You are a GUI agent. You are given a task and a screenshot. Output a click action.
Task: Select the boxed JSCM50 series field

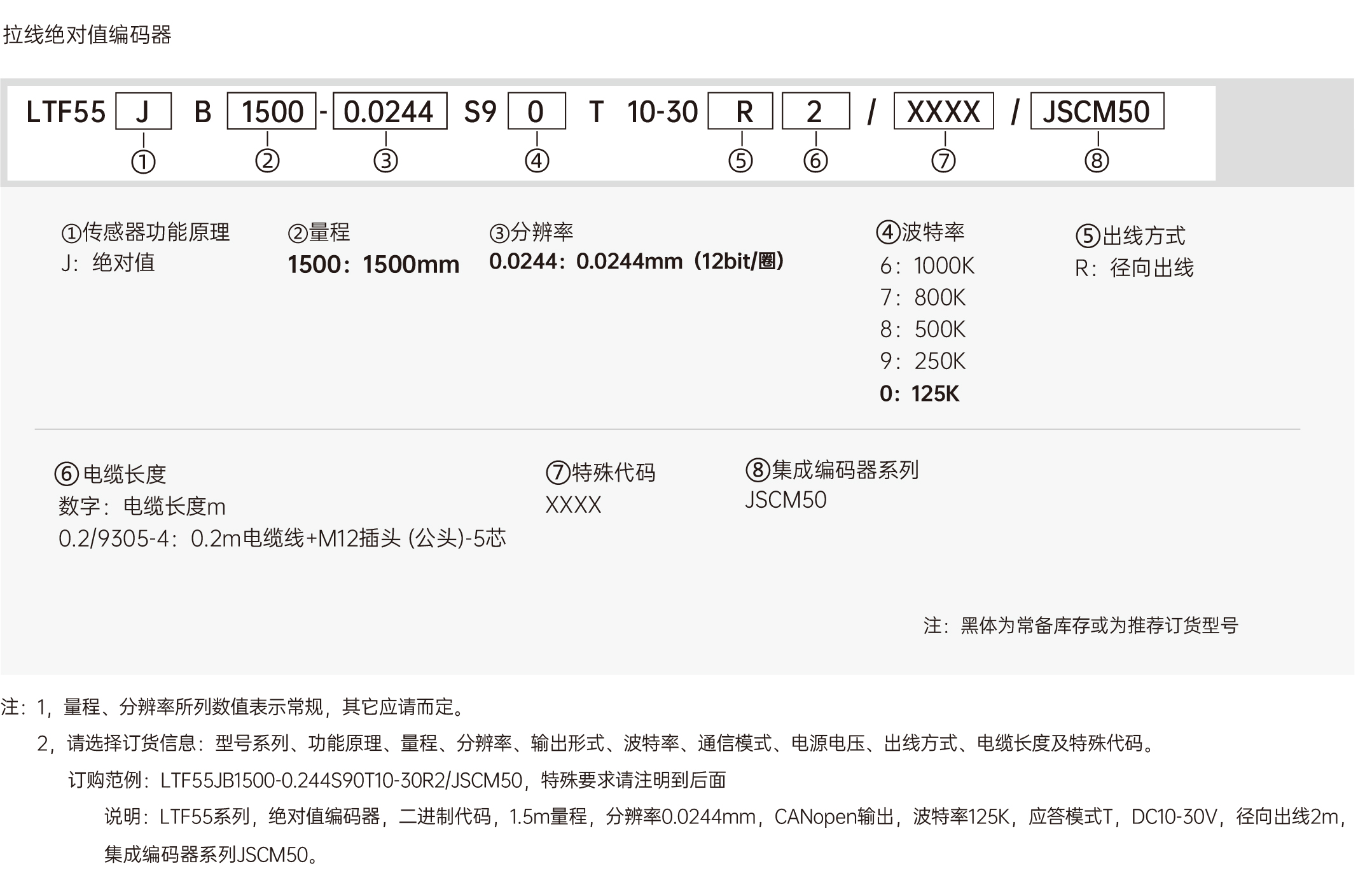coord(1097,111)
